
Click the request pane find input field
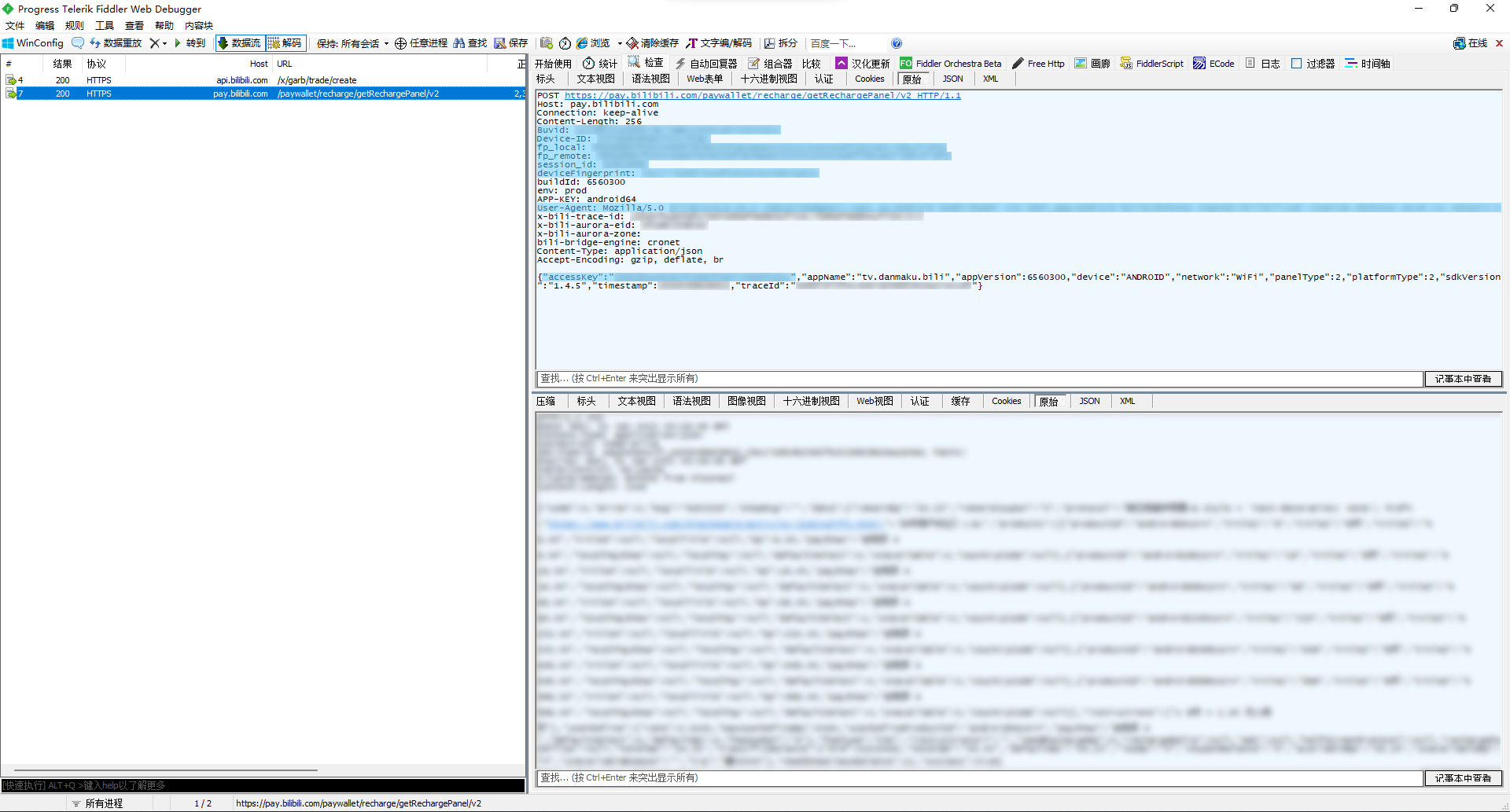(979, 379)
